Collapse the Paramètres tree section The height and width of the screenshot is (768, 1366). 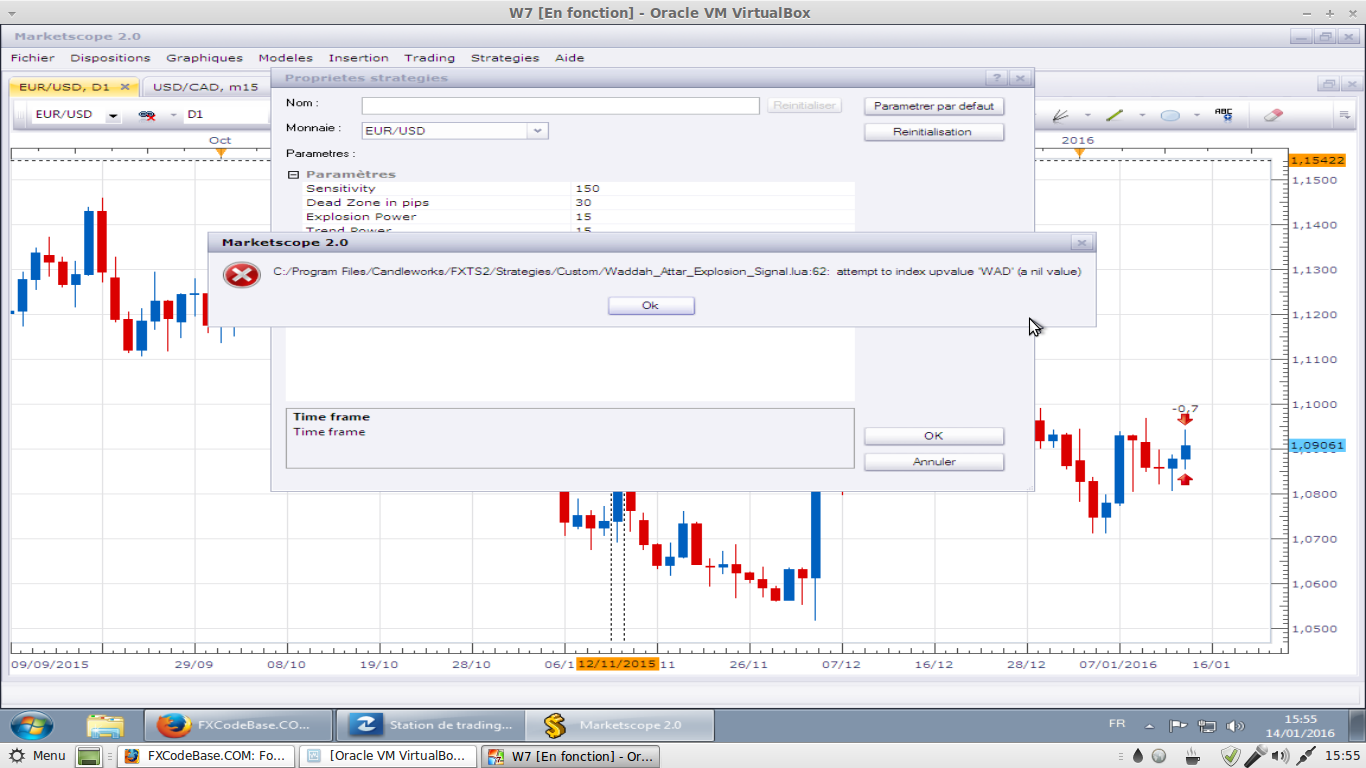click(x=294, y=174)
